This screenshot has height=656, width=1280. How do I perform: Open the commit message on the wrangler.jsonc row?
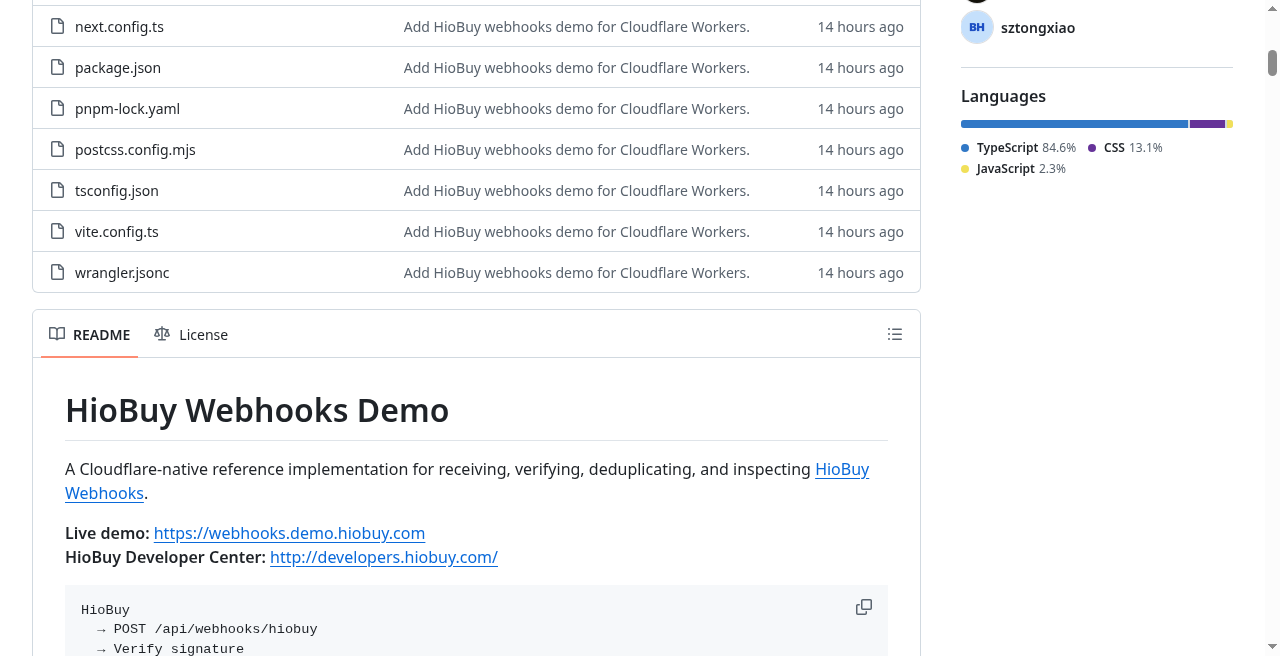tap(576, 273)
